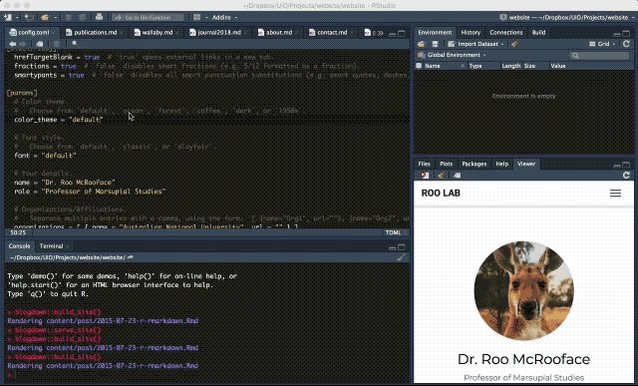
Task: Refresh the Viewer pane
Action: 626,175
